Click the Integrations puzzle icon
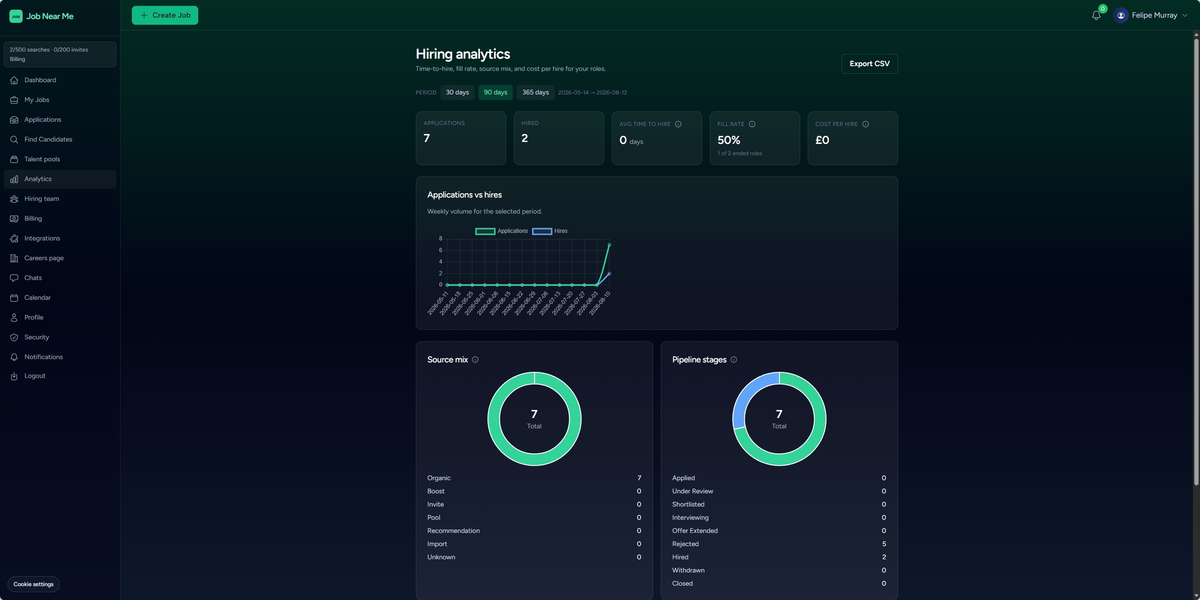 pos(14,238)
